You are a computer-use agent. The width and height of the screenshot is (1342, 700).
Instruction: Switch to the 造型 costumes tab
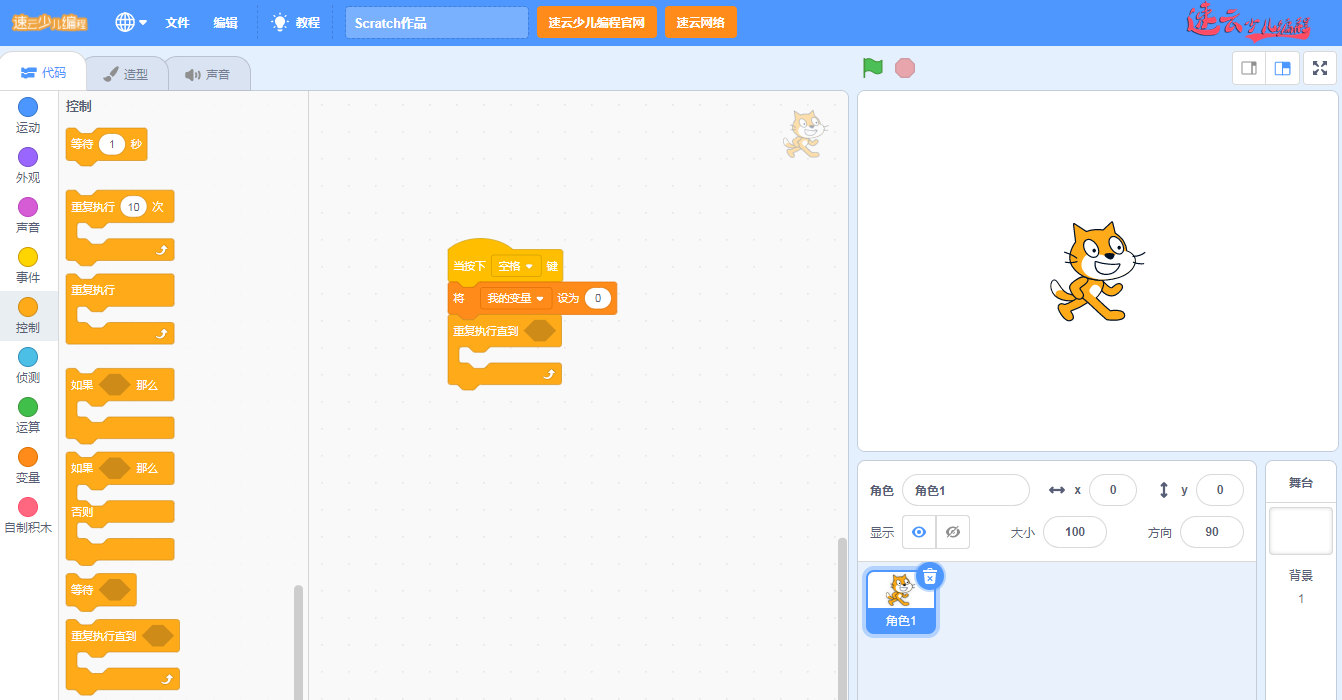point(126,74)
